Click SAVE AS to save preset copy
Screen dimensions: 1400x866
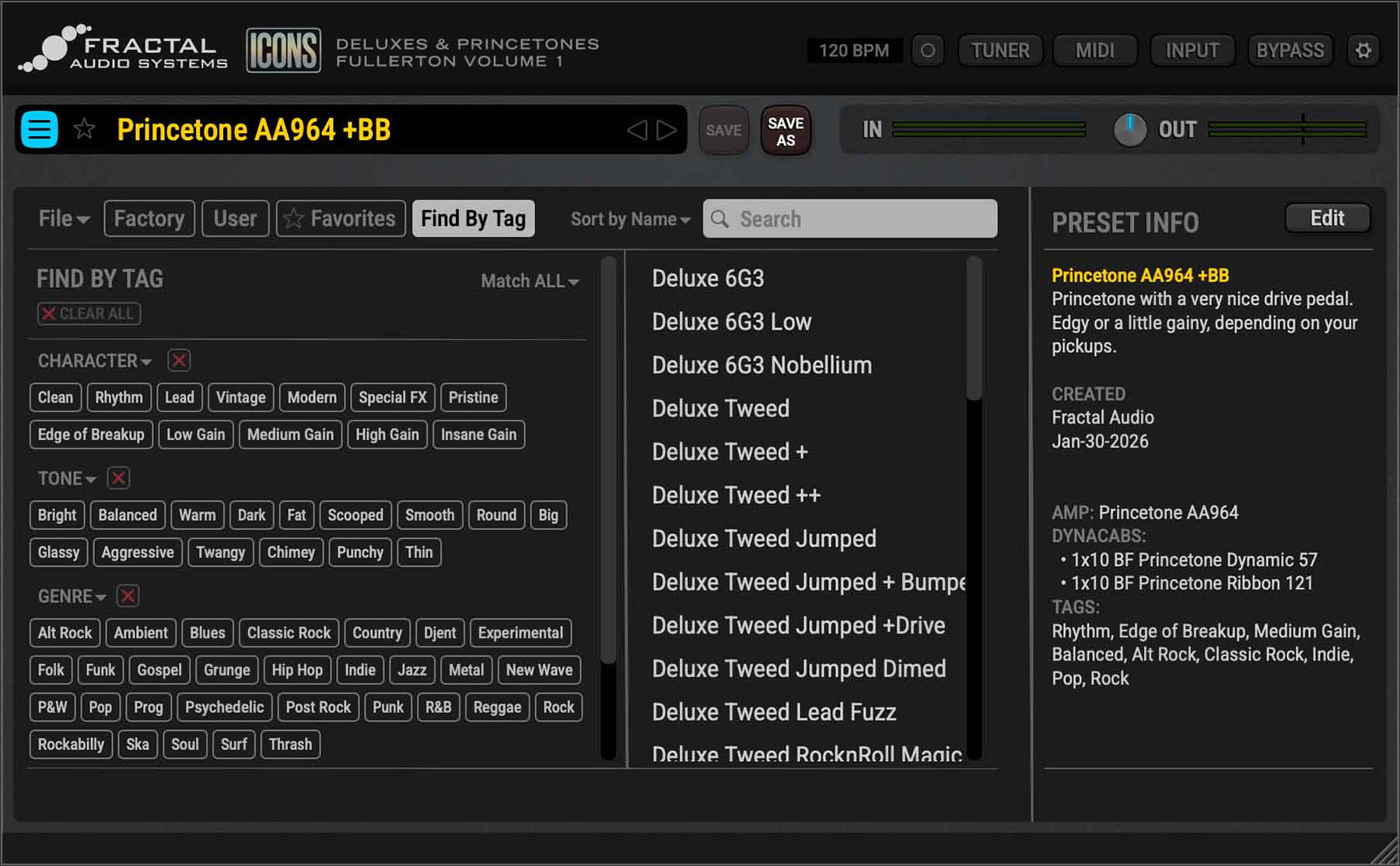(x=785, y=130)
